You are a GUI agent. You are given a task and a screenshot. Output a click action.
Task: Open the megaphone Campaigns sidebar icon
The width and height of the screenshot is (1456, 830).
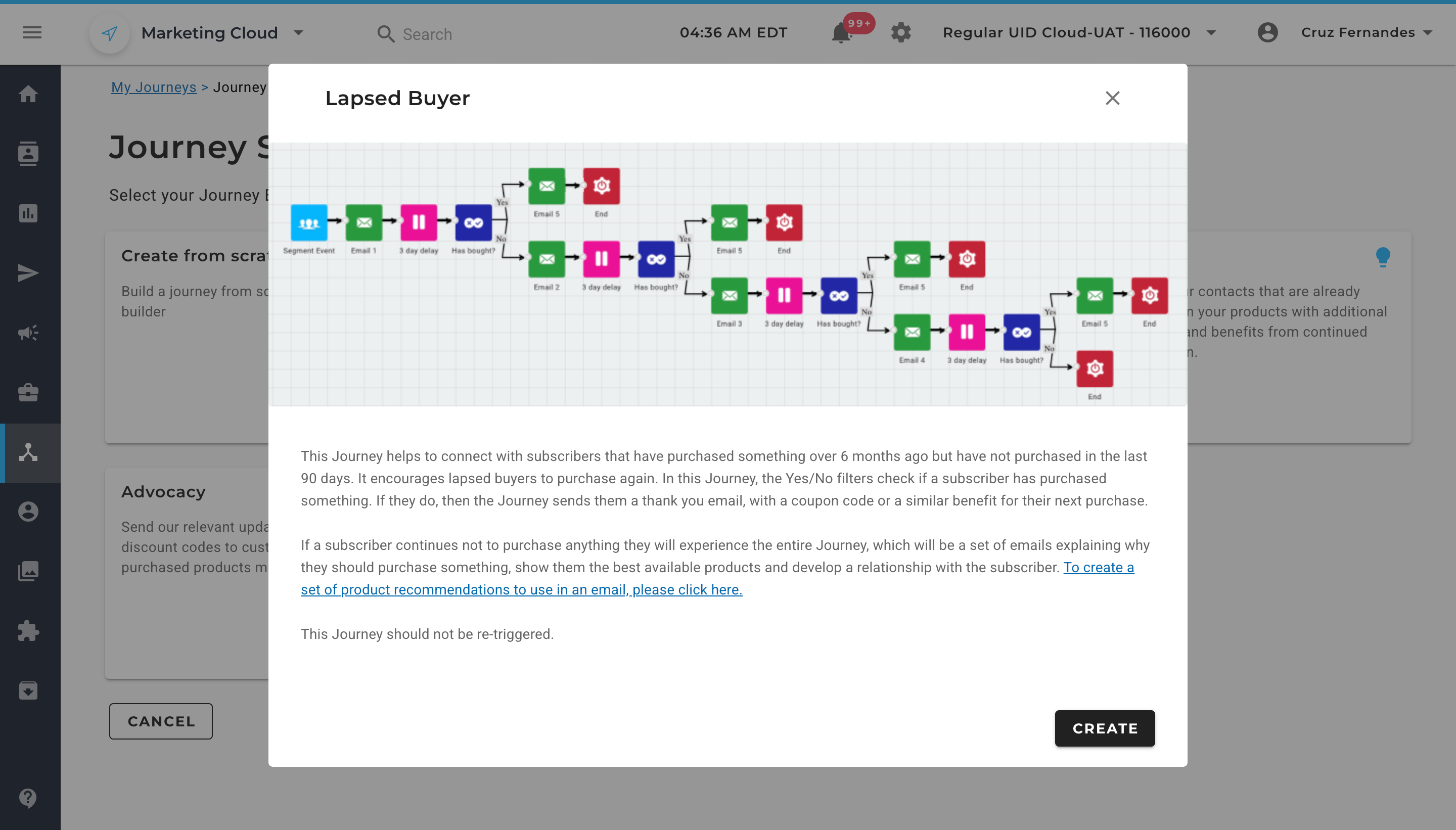point(28,332)
